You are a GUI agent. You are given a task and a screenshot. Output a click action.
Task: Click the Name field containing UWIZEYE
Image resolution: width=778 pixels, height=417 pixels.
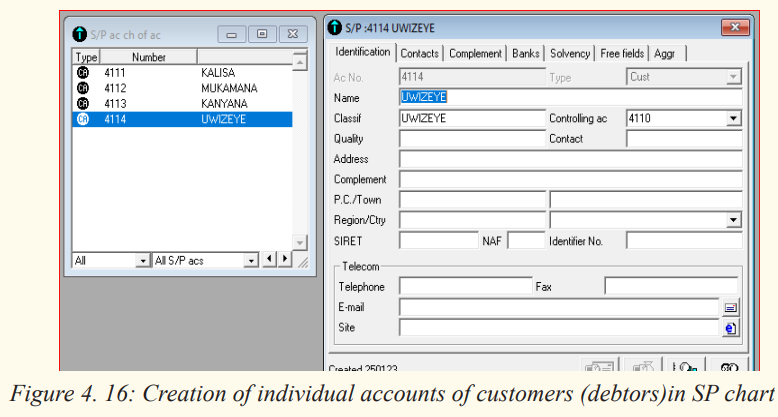(x=571, y=97)
